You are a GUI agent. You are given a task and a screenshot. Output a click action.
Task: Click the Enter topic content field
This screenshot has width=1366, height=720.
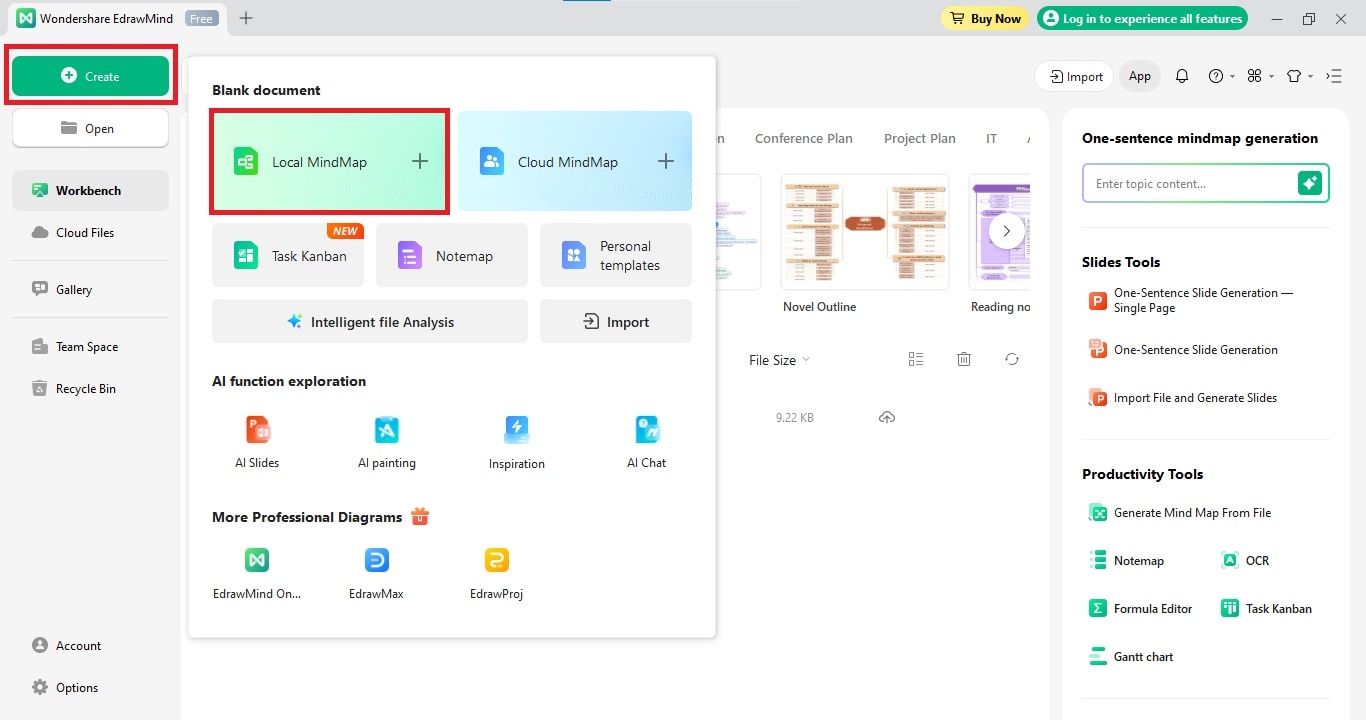[1190, 184]
